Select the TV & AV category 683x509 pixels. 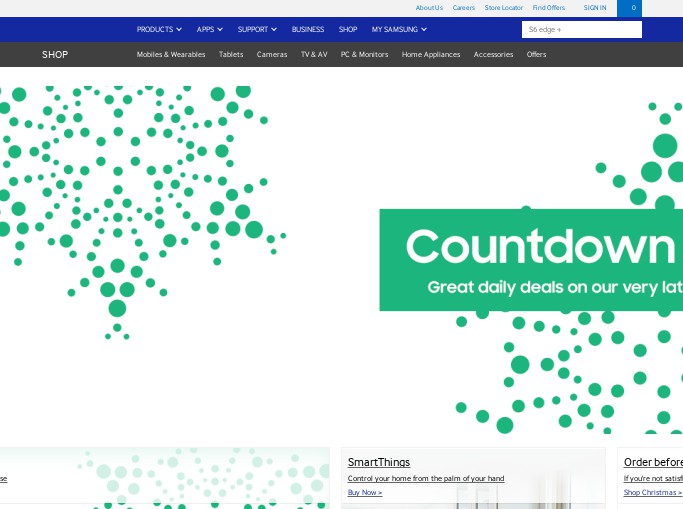coord(314,54)
